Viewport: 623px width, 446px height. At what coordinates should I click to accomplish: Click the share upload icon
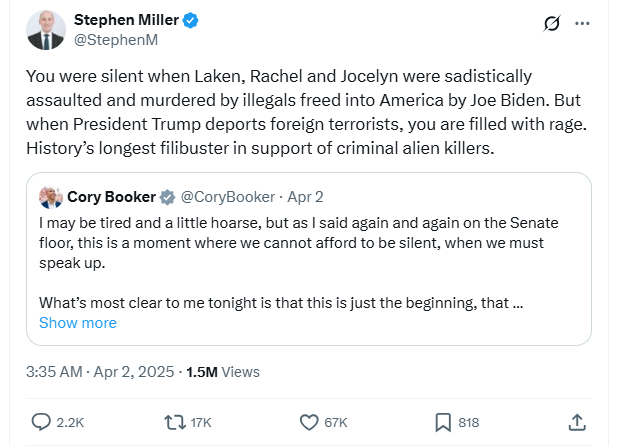(x=577, y=422)
